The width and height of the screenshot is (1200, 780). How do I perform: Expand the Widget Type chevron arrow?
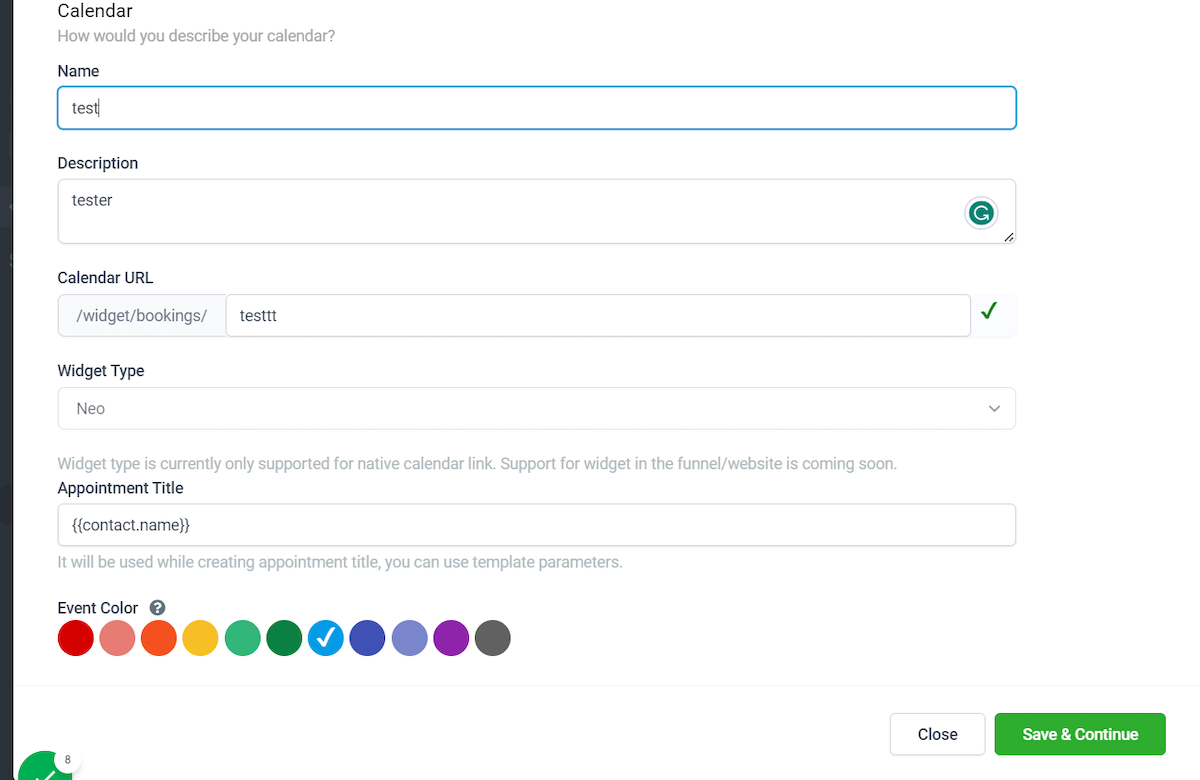(x=994, y=408)
